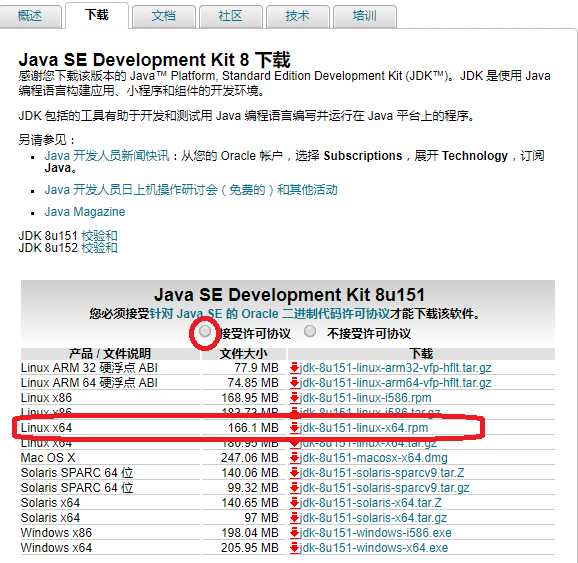The image size is (578, 563).
Task: Click the 下载 column header in table
Action: point(421,354)
